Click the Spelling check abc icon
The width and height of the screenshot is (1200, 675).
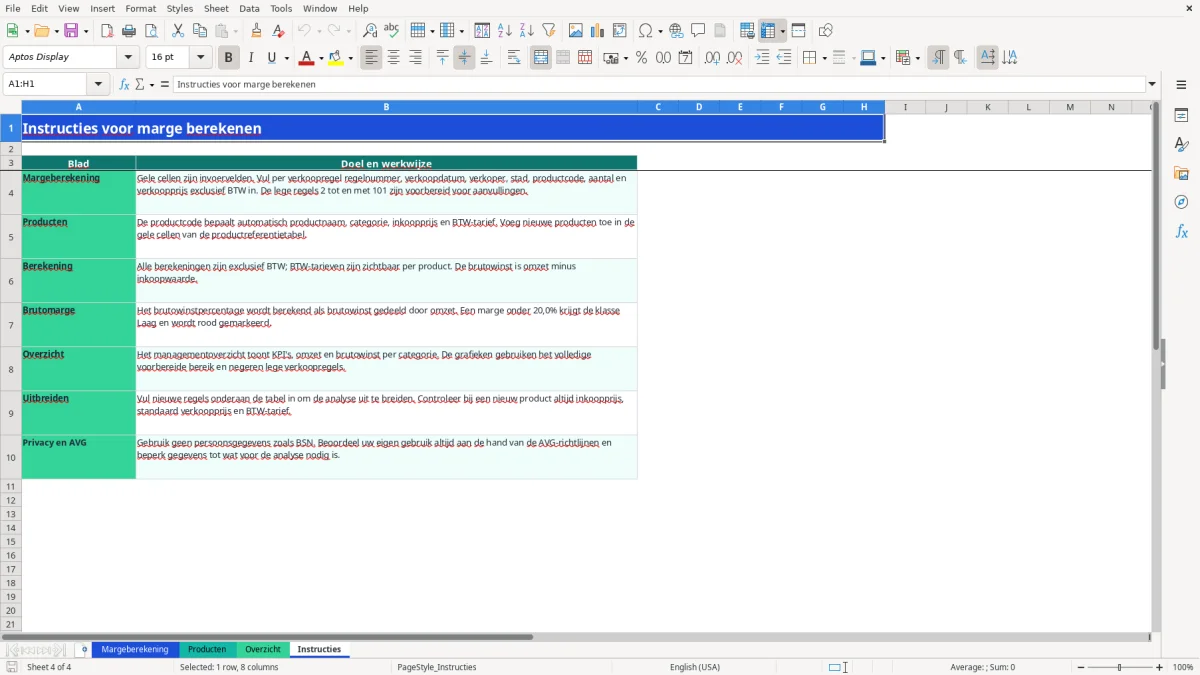tap(392, 31)
